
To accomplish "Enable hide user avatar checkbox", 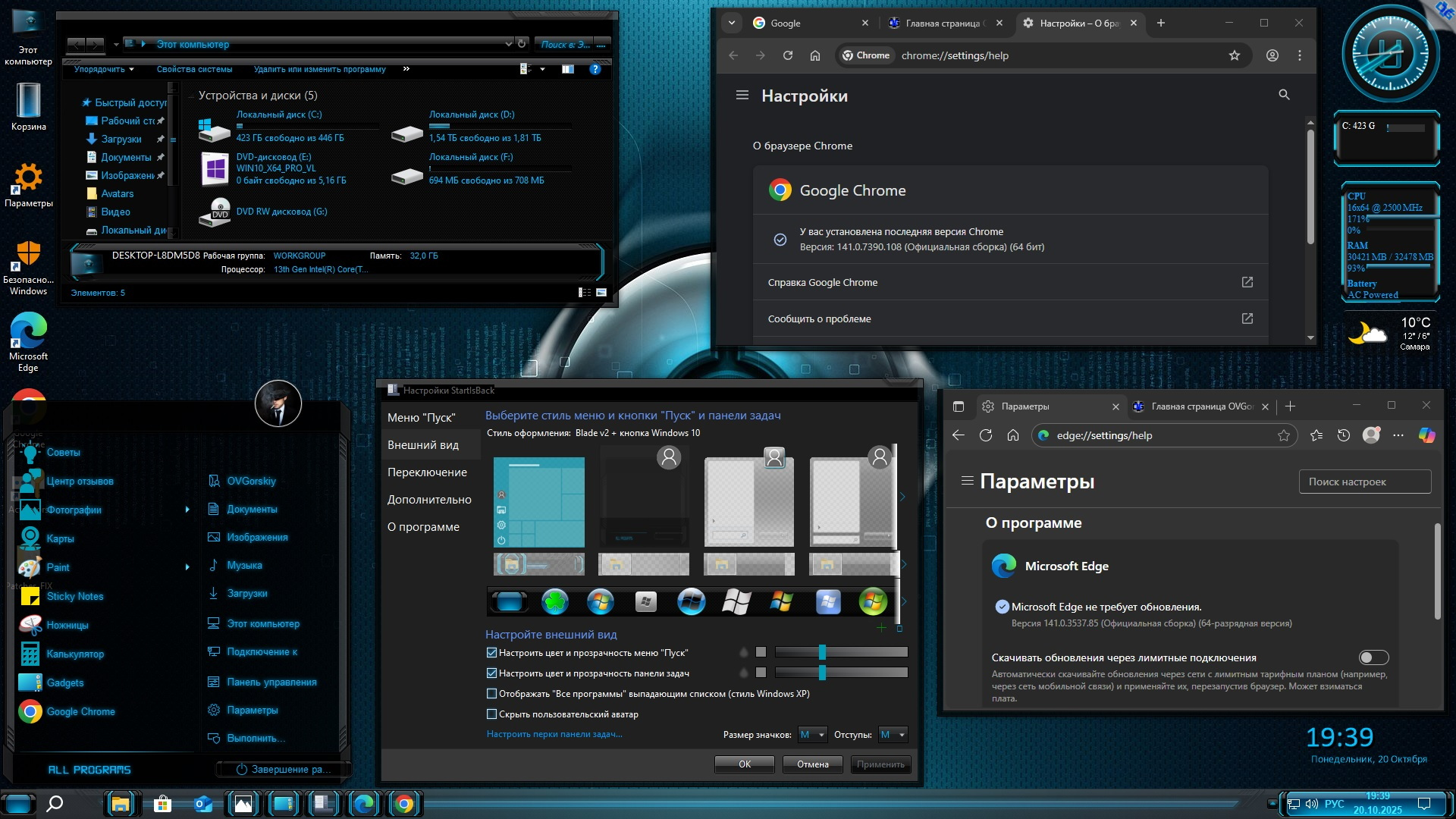I will click(x=491, y=714).
